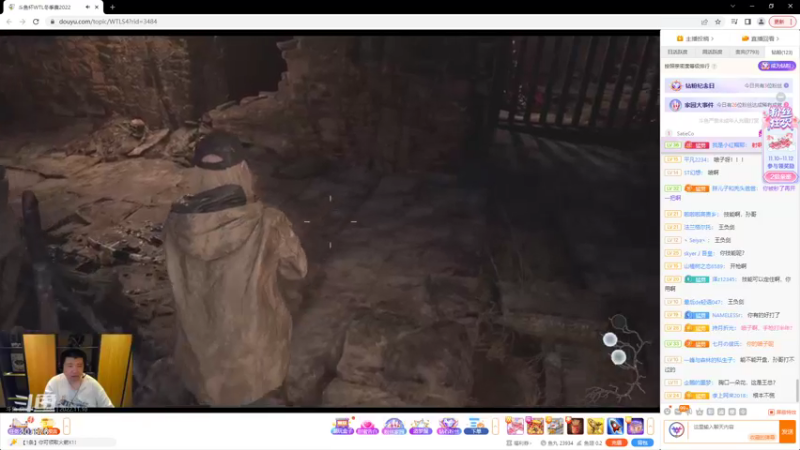Open the task ship icon below video

(x=21, y=426)
